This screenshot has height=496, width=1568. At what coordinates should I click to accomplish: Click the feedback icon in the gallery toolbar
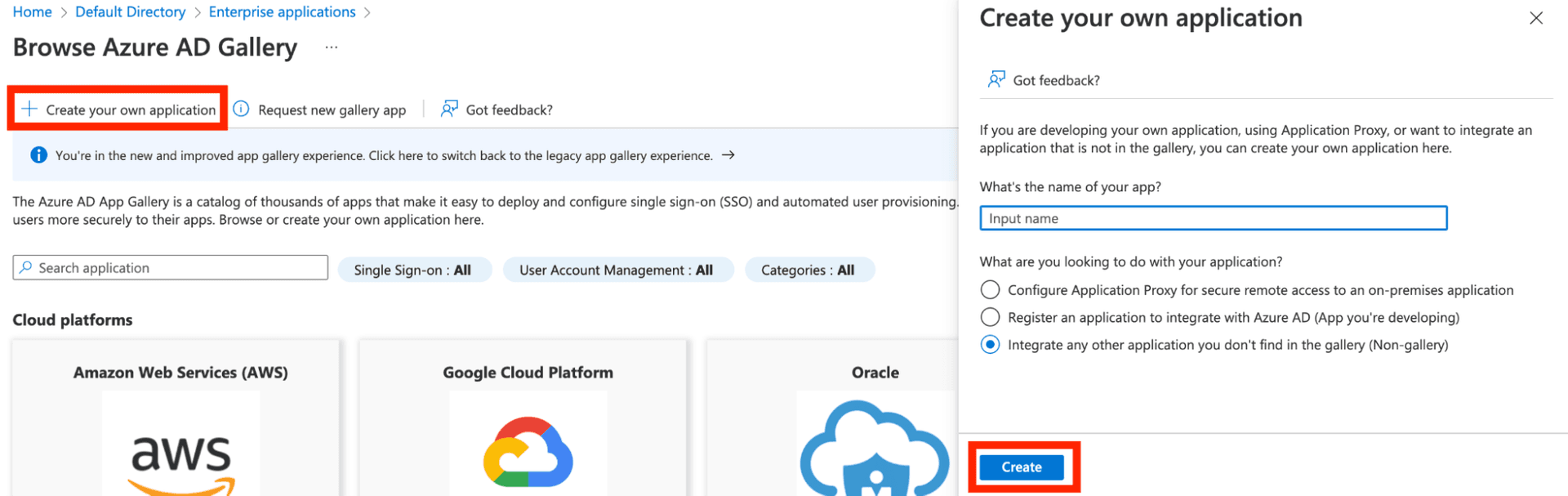click(x=449, y=109)
